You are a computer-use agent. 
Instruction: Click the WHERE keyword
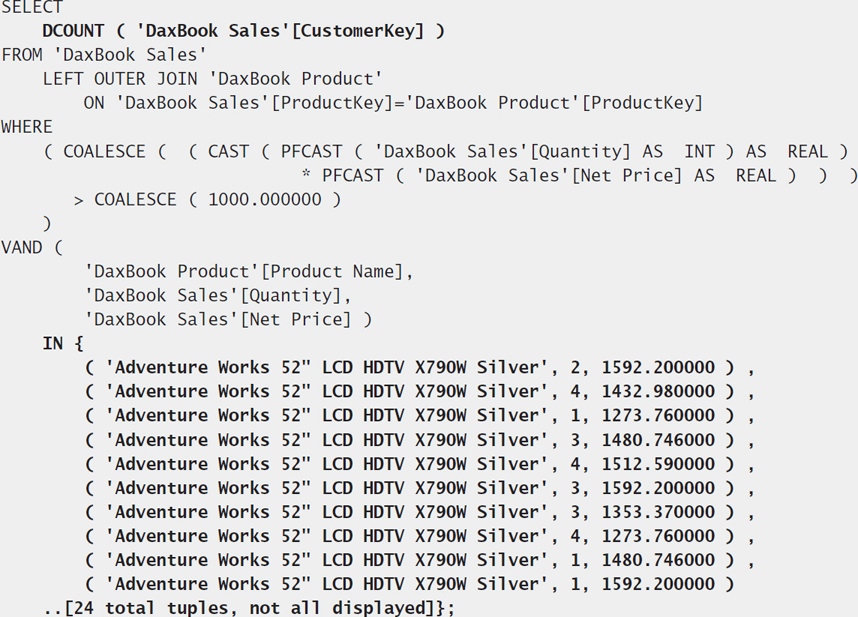point(27,127)
